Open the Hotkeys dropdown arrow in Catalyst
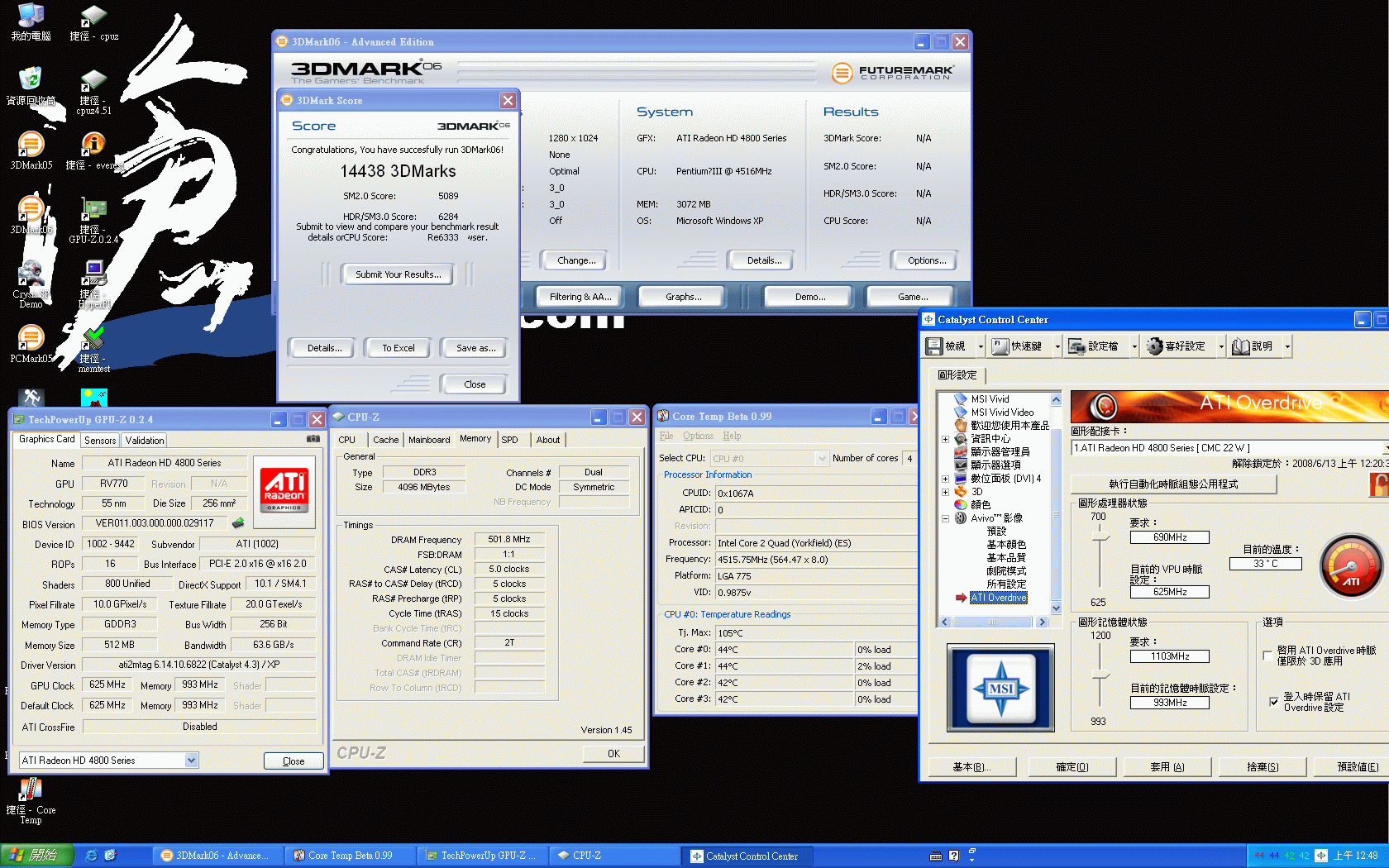This screenshot has height=868, width=1389. [x=1057, y=346]
